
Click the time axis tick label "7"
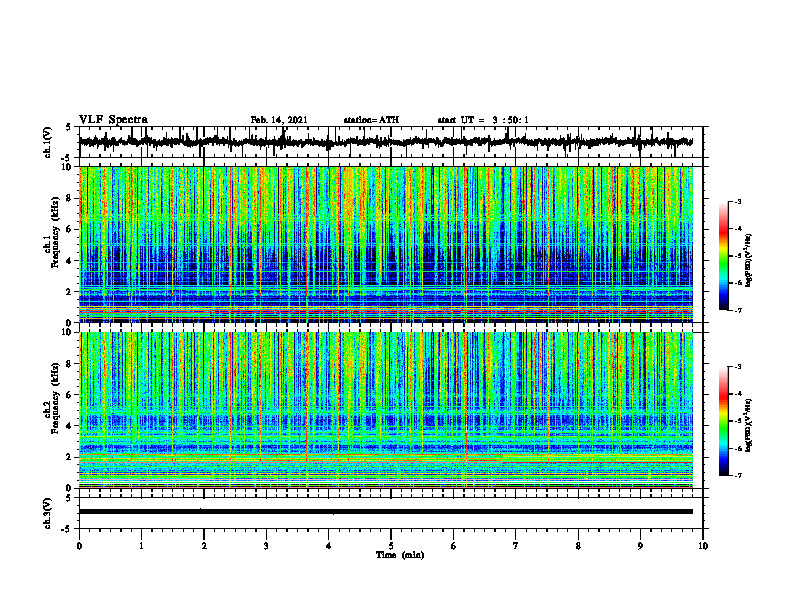click(516, 546)
